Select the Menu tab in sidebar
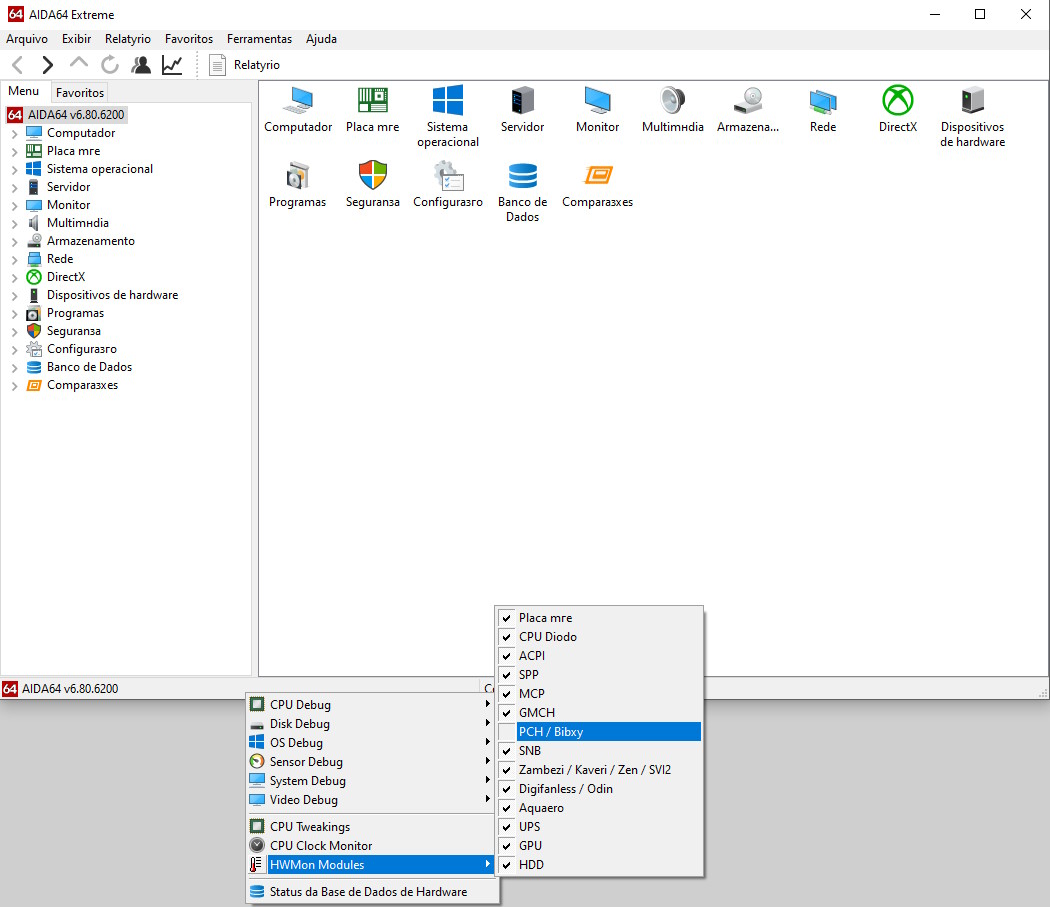The width and height of the screenshot is (1050, 907). [23, 91]
